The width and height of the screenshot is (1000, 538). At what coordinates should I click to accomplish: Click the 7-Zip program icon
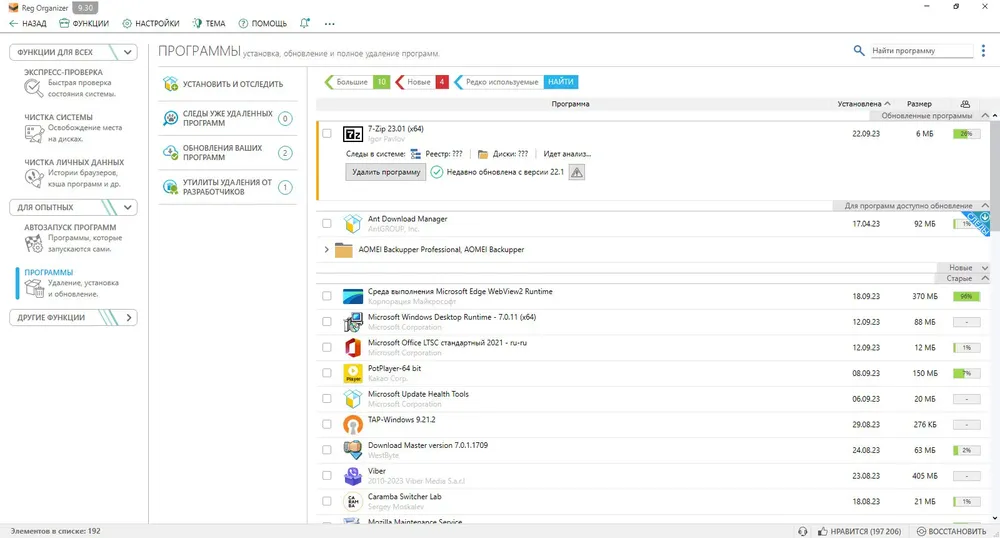pyautogui.click(x=353, y=134)
